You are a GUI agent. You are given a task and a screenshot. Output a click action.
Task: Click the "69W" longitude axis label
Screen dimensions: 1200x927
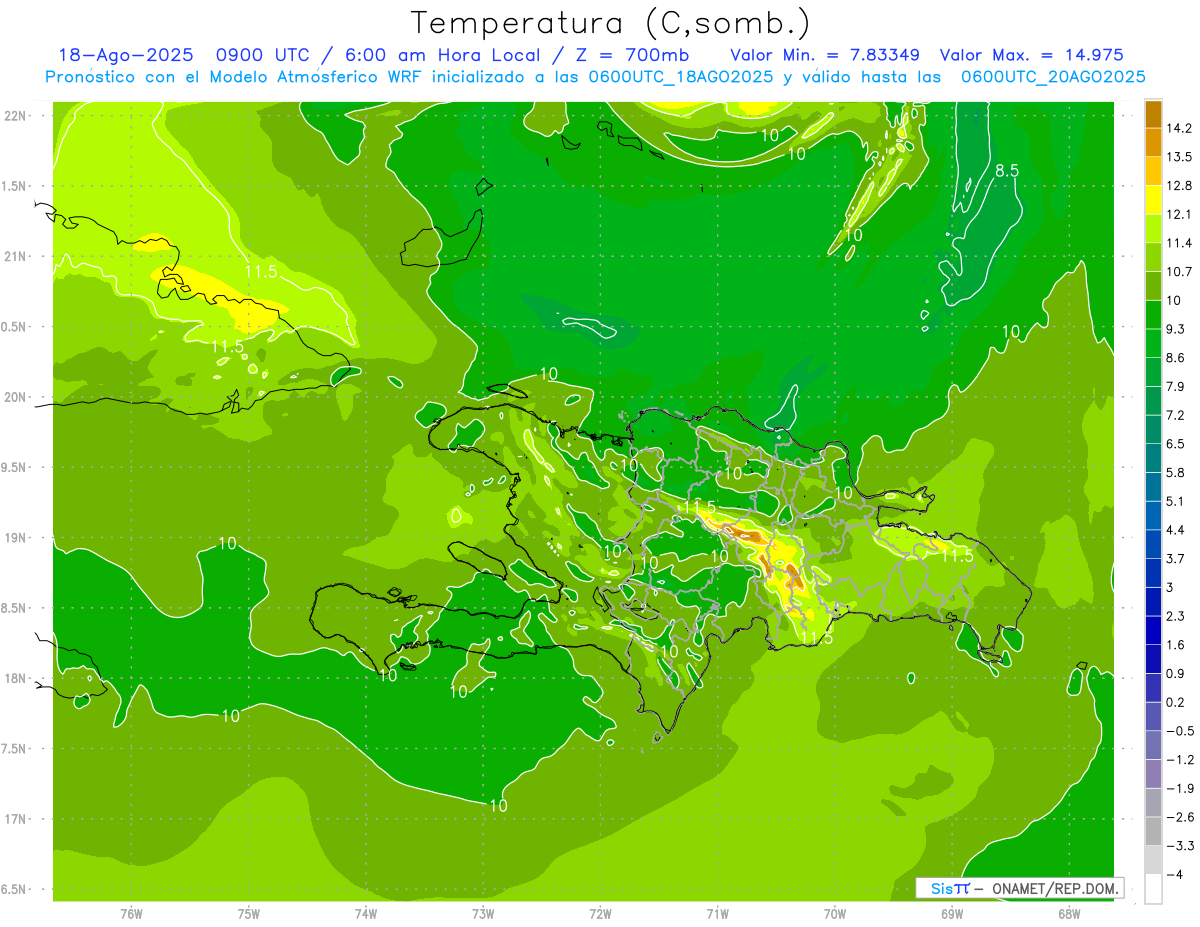tap(952, 913)
